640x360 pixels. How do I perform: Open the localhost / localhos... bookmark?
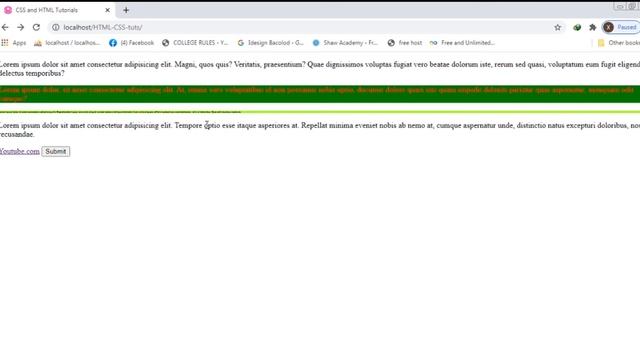pos(67,43)
